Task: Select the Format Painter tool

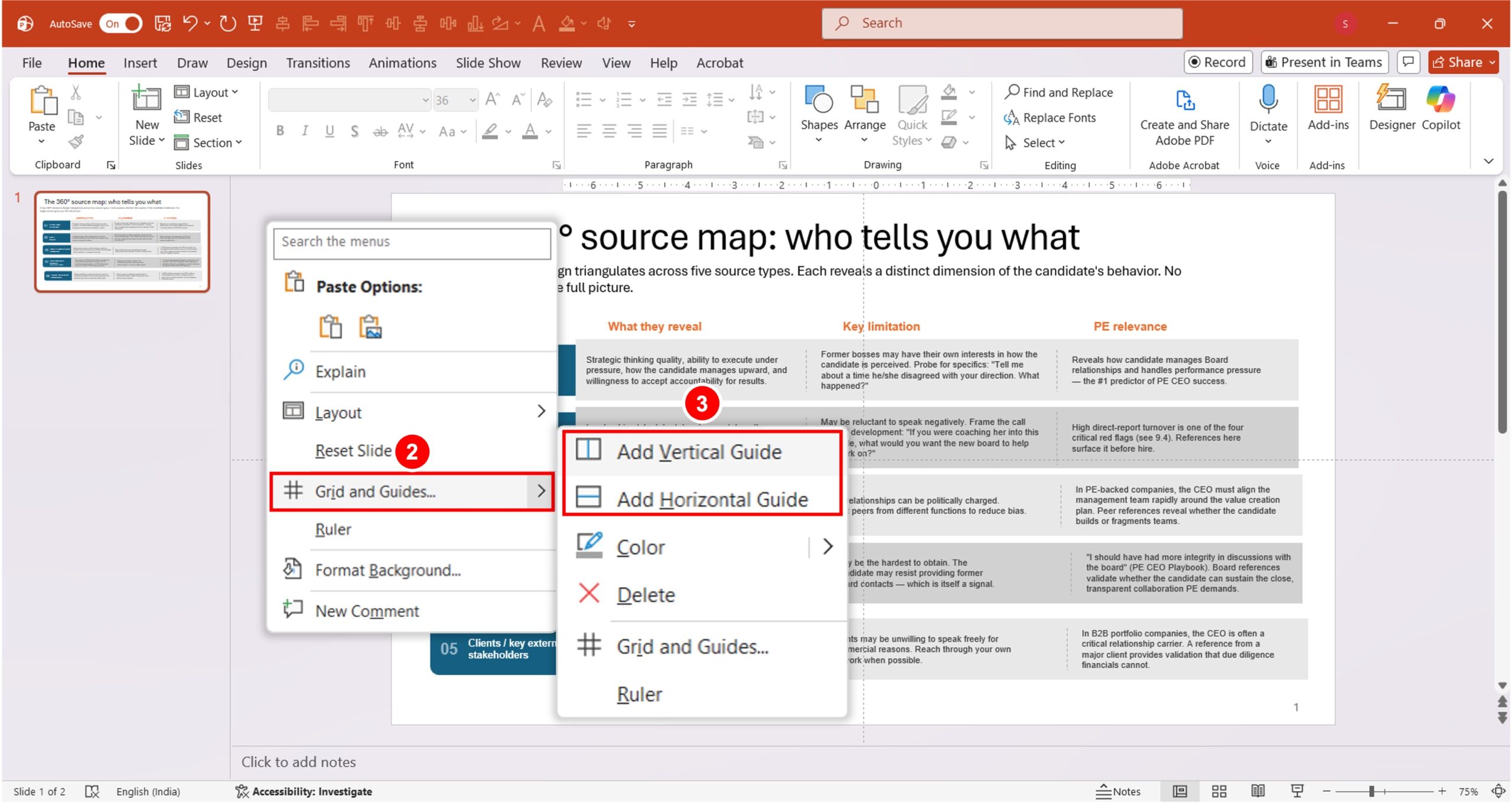Action: pos(75,142)
